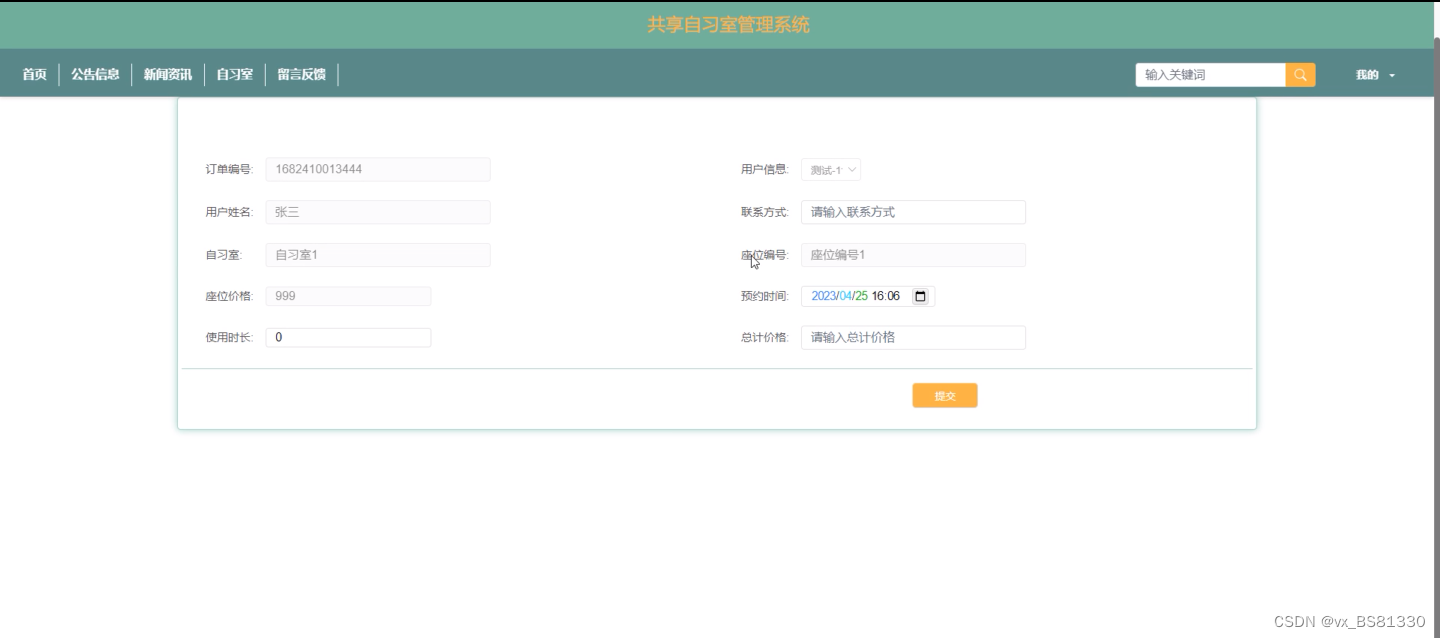This screenshot has width=1440, height=638.
Task: Click the orange search magnifier icon
Action: [1300, 75]
